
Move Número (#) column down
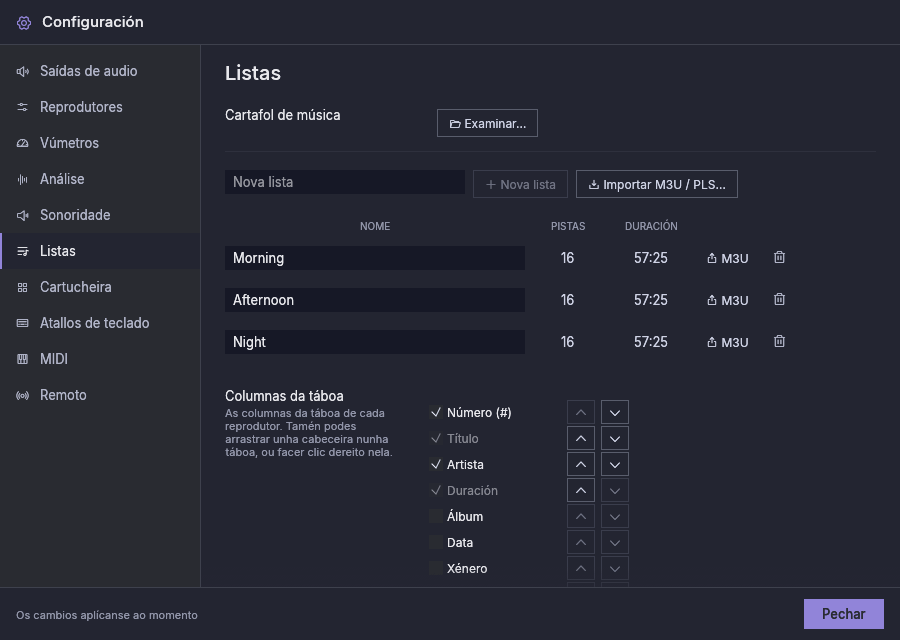pos(615,412)
